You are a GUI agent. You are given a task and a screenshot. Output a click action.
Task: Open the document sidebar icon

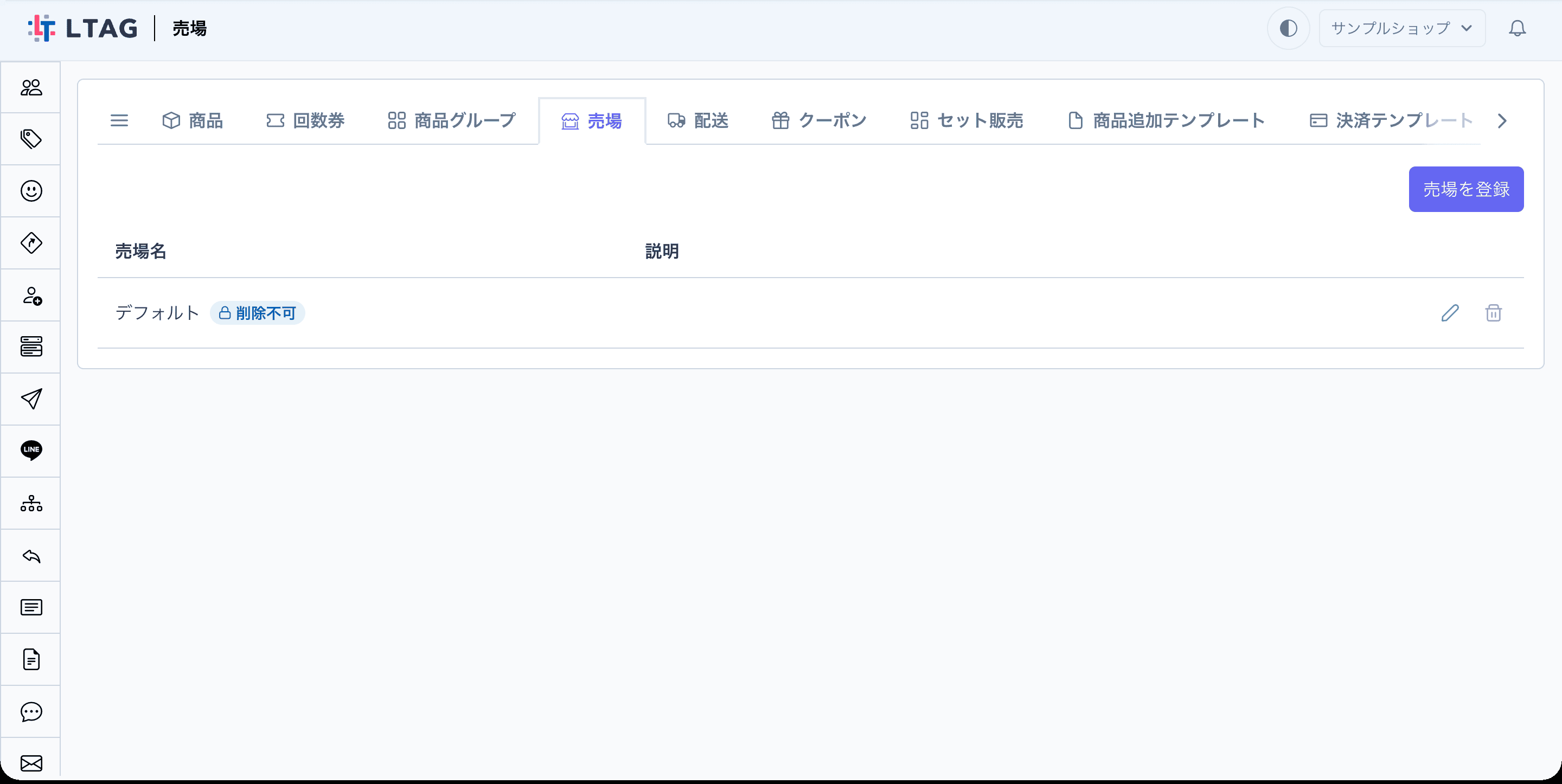31,659
